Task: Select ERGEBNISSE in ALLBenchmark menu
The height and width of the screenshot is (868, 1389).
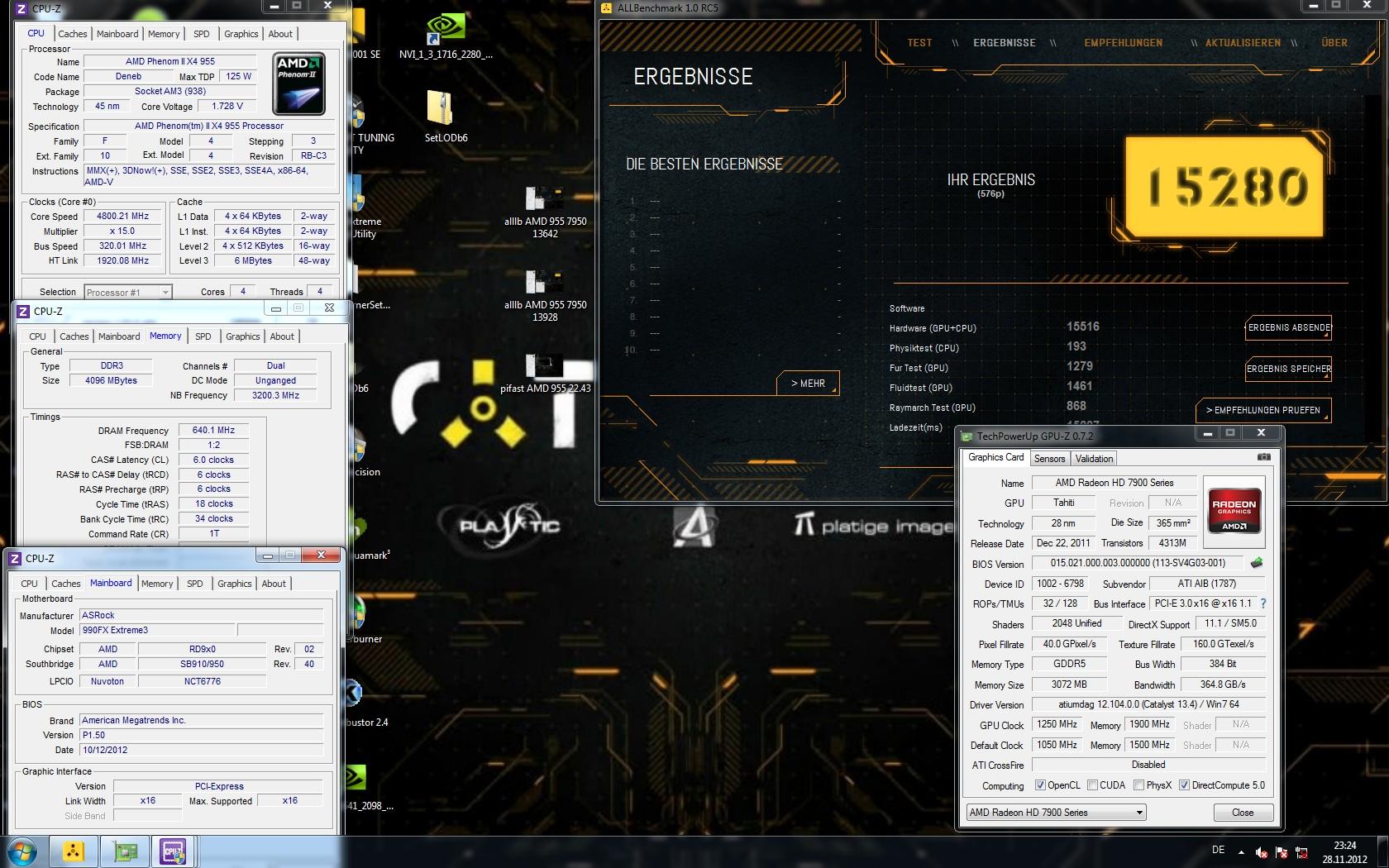Action: click(1004, 43)
